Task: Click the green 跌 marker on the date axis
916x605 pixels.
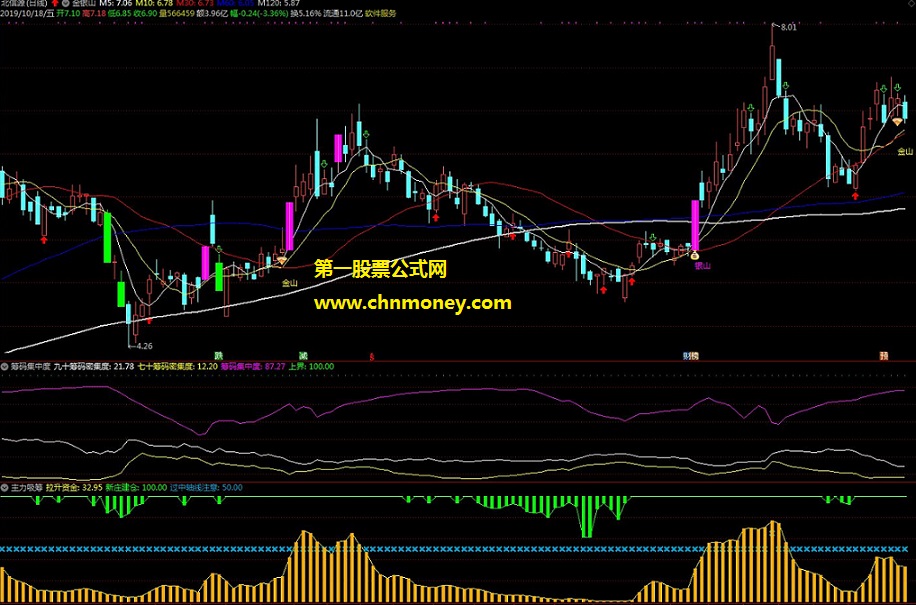Action: coord(218,356)
